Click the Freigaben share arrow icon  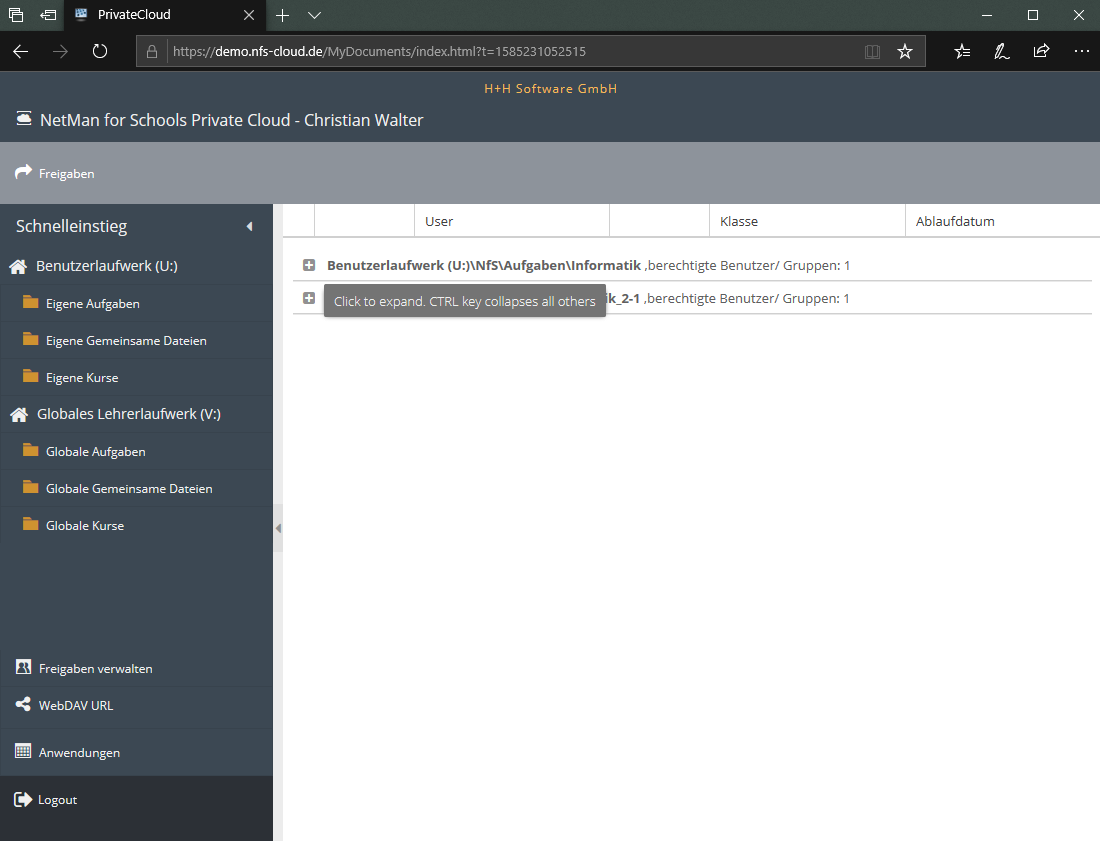[24, 173]
